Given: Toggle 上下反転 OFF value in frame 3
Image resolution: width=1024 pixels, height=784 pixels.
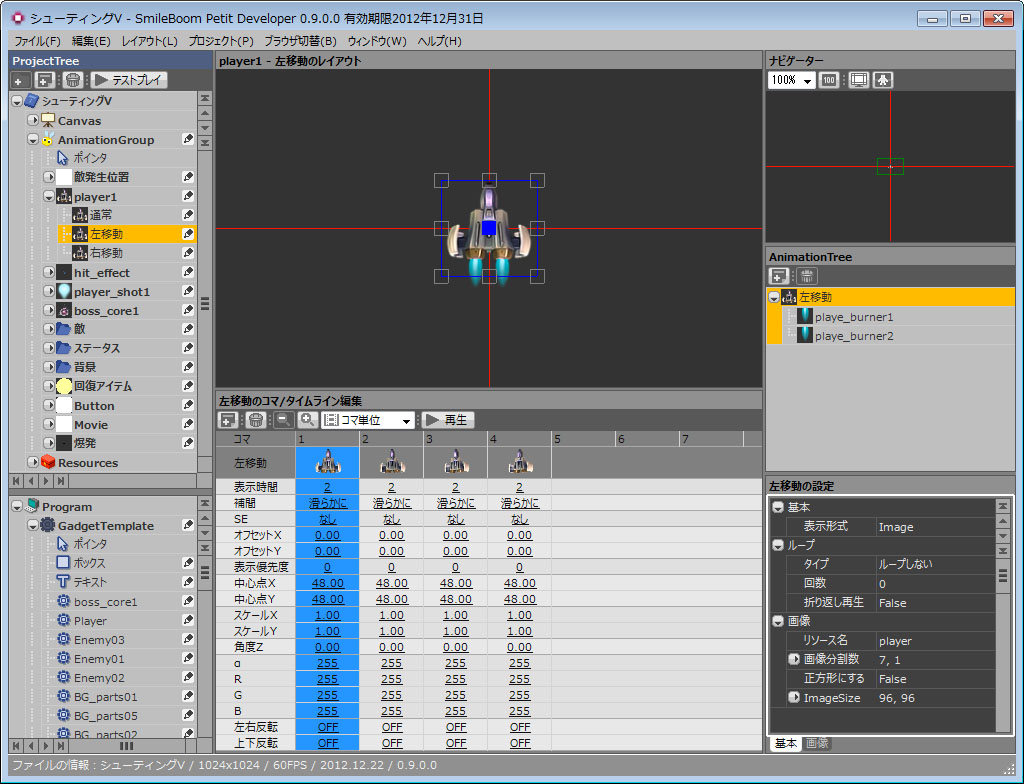Looking at the screenshot, I should point(455,743).
